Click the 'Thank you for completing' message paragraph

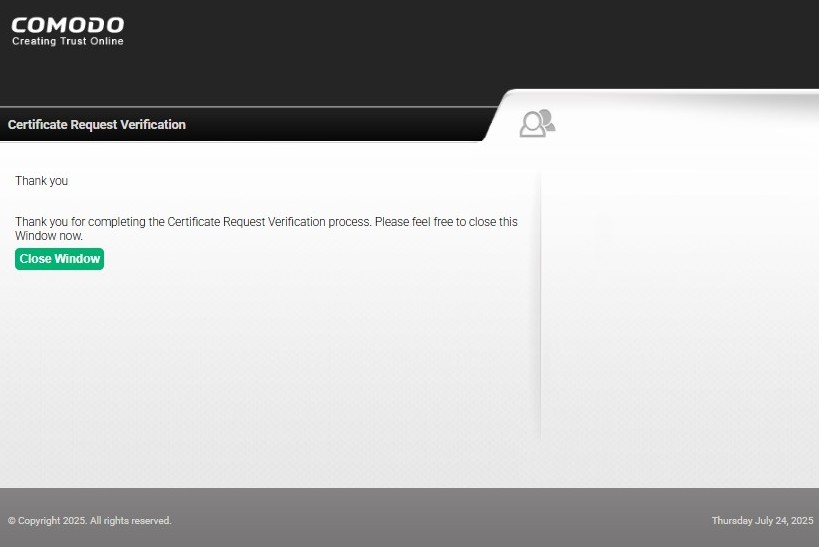point(266,228)
